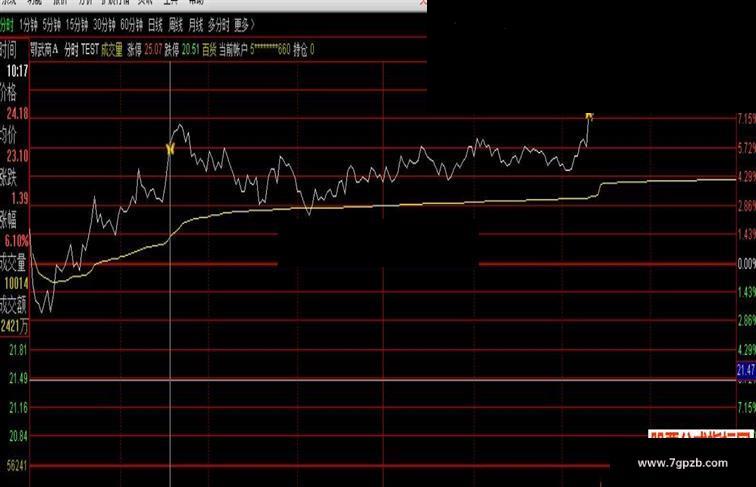Click the volume value 10014

17,283
